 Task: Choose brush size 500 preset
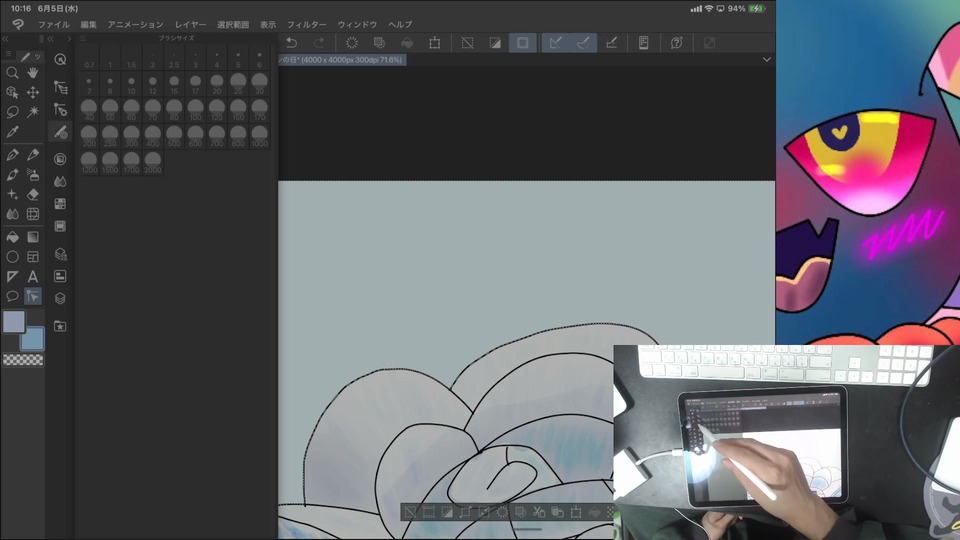click(174, 137)
